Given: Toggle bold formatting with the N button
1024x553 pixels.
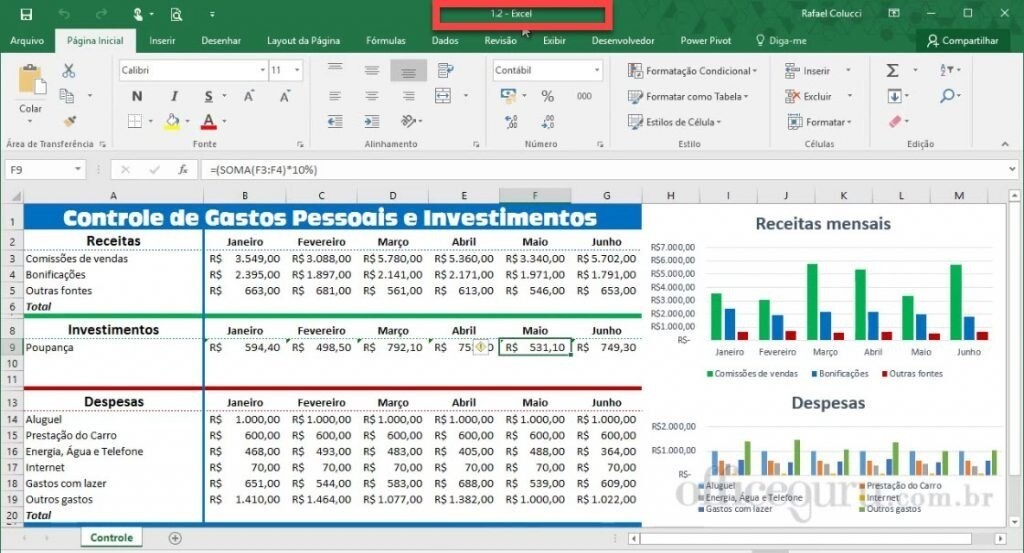Looking at the screenshot, I should [136, 96].
